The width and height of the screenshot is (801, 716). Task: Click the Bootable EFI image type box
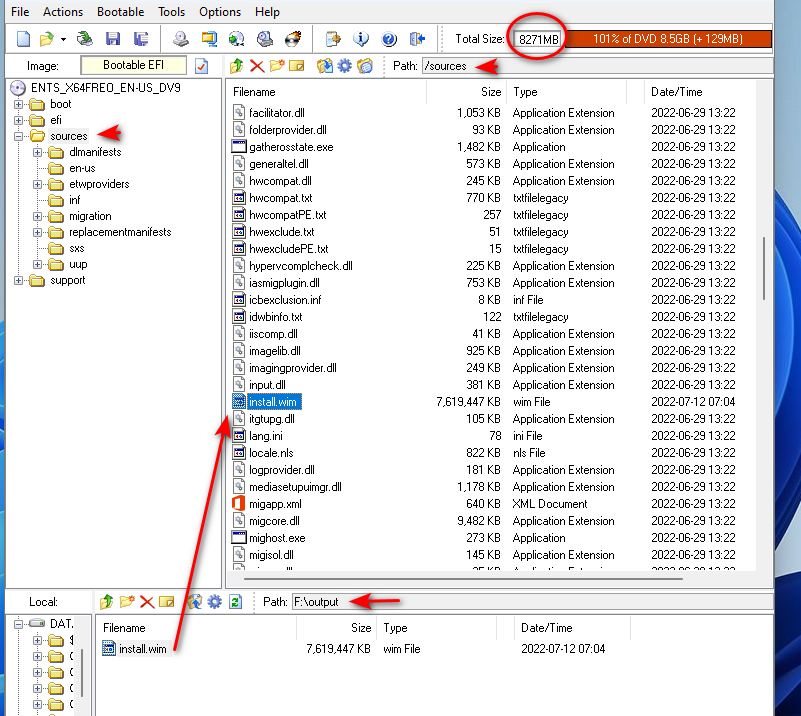point(133,65)
